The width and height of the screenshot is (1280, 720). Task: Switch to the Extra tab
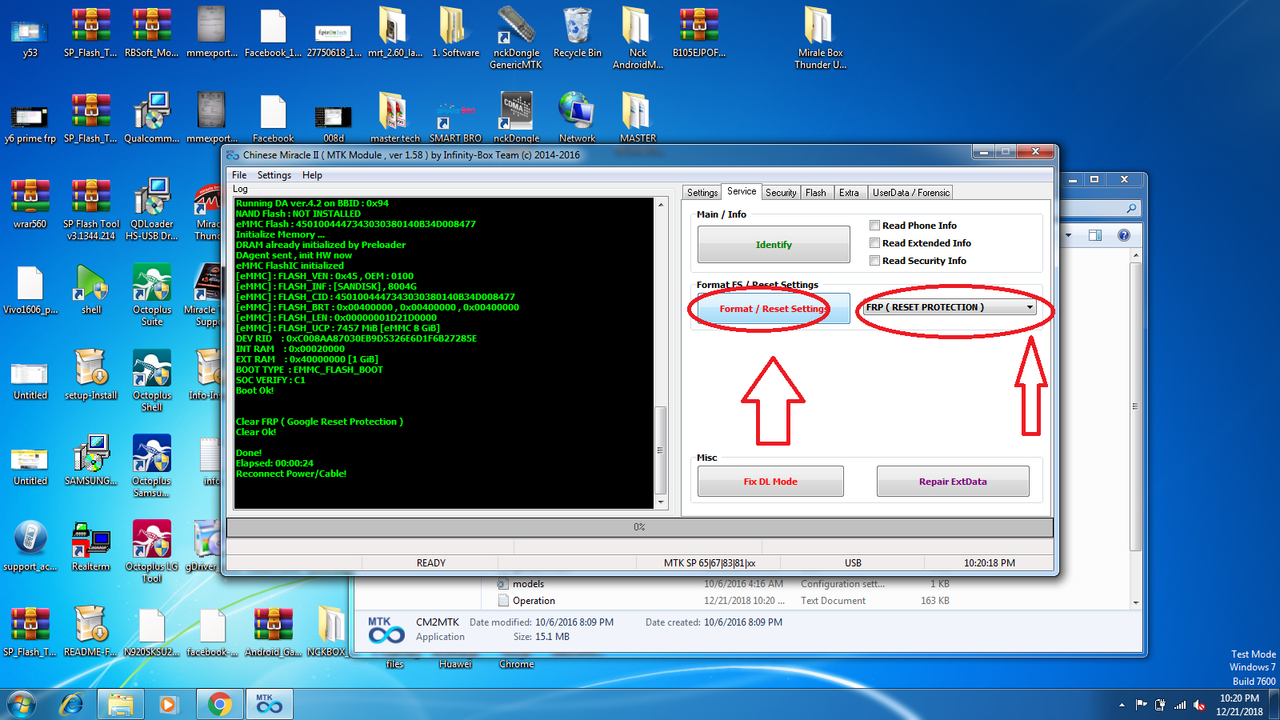(849, 192)
